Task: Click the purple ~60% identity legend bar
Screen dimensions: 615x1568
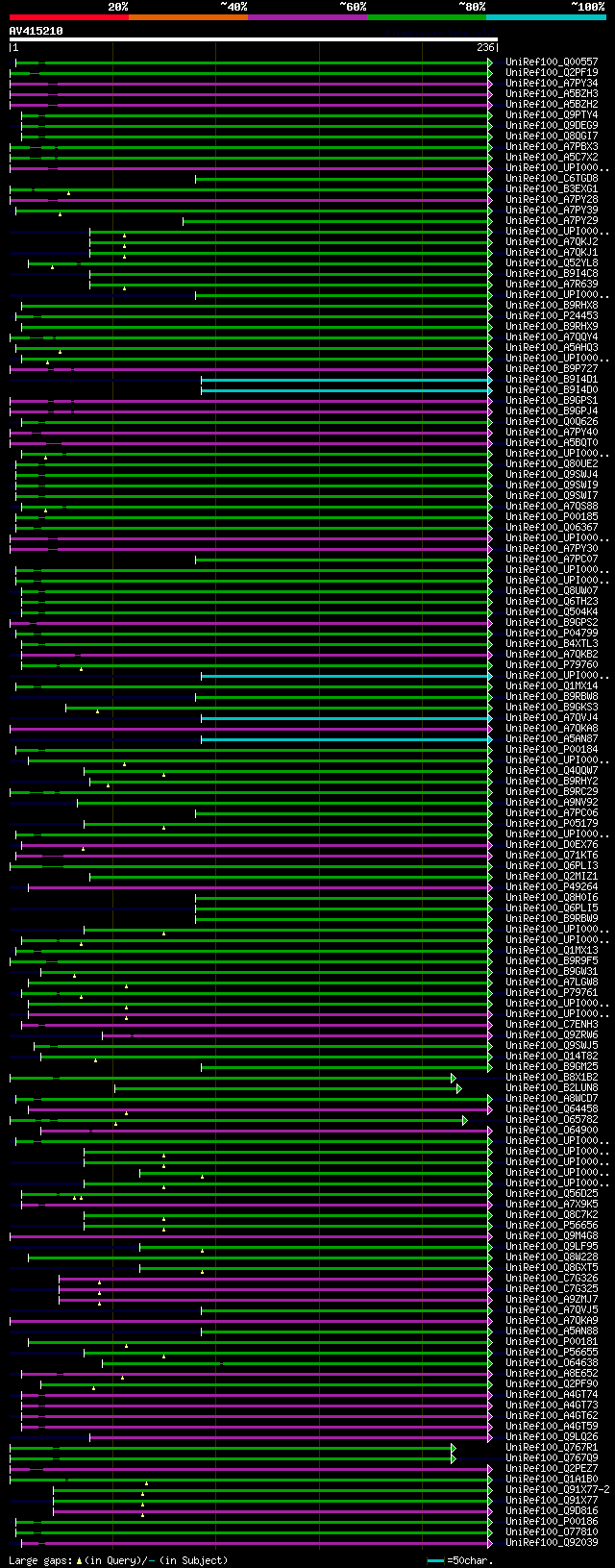Action: pos(307,17)
